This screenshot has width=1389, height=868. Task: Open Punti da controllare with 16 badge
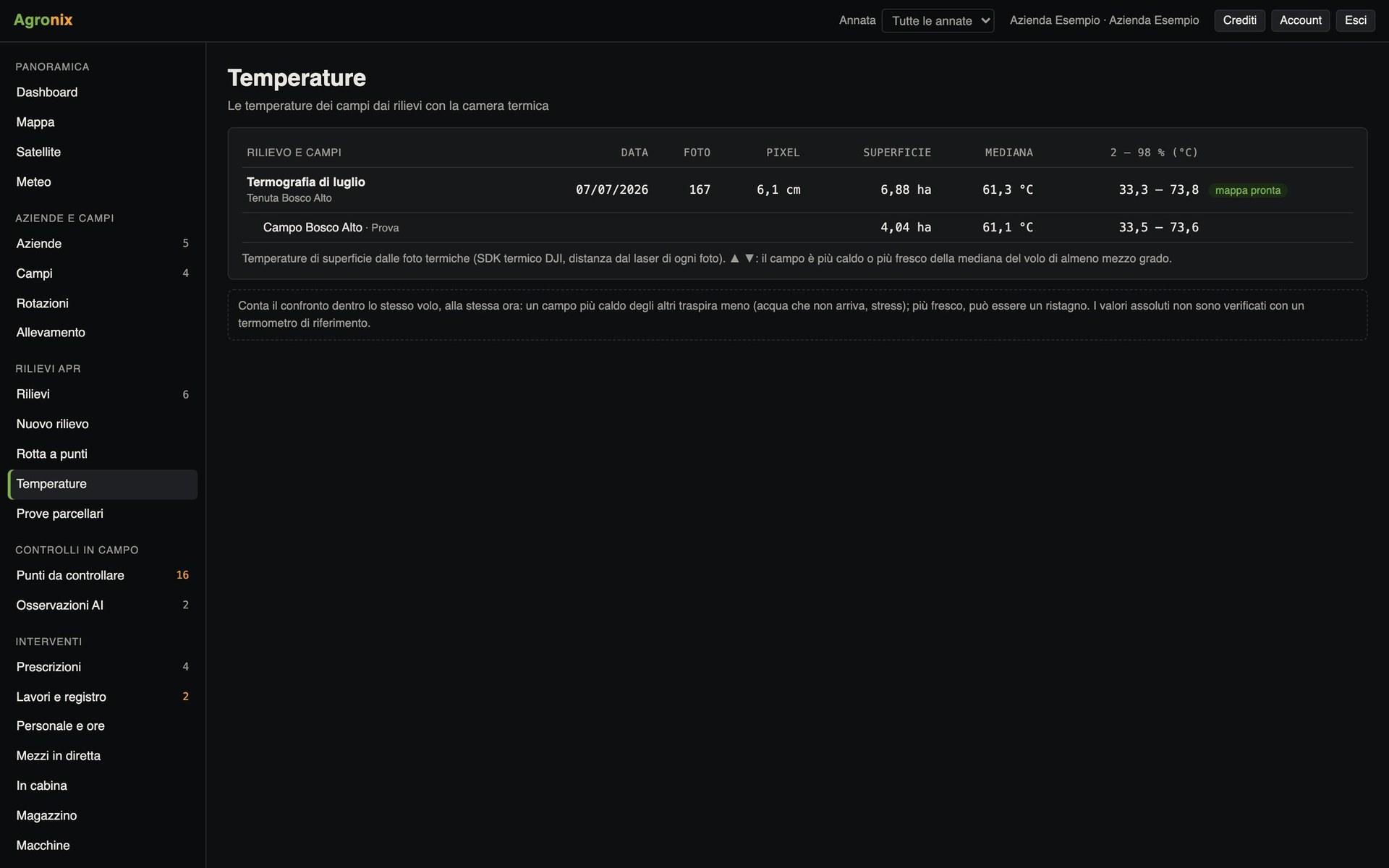(x=103, y=575)
